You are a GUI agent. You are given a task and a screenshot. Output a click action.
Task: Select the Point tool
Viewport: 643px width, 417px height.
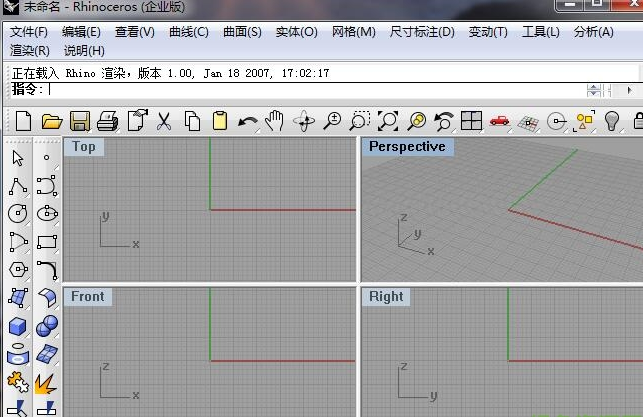pos(46,157)
